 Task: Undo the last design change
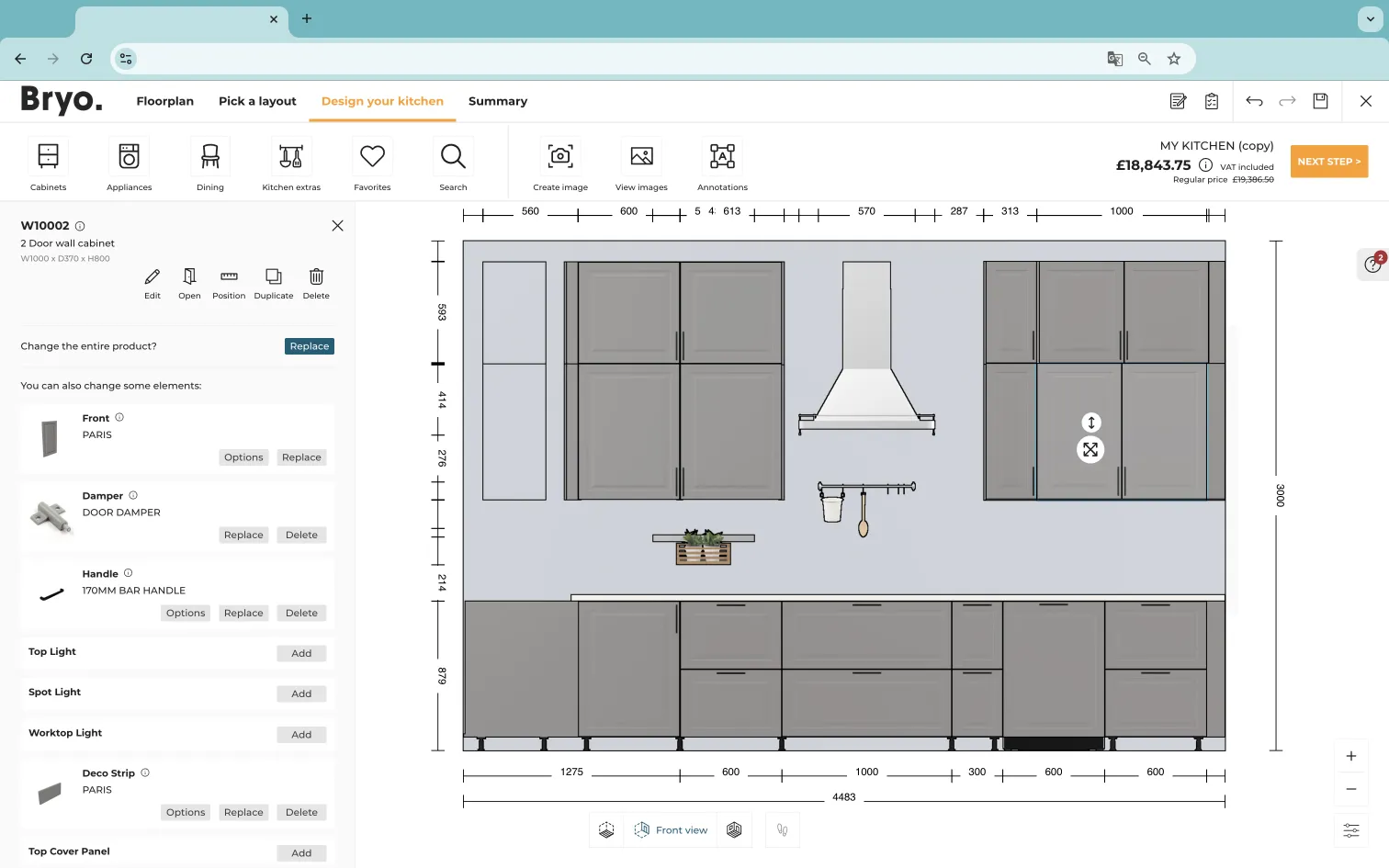click(1254, 101)
